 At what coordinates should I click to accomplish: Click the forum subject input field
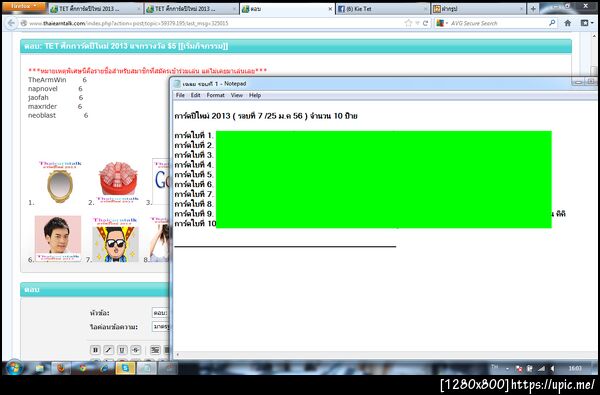click(161, 313)
